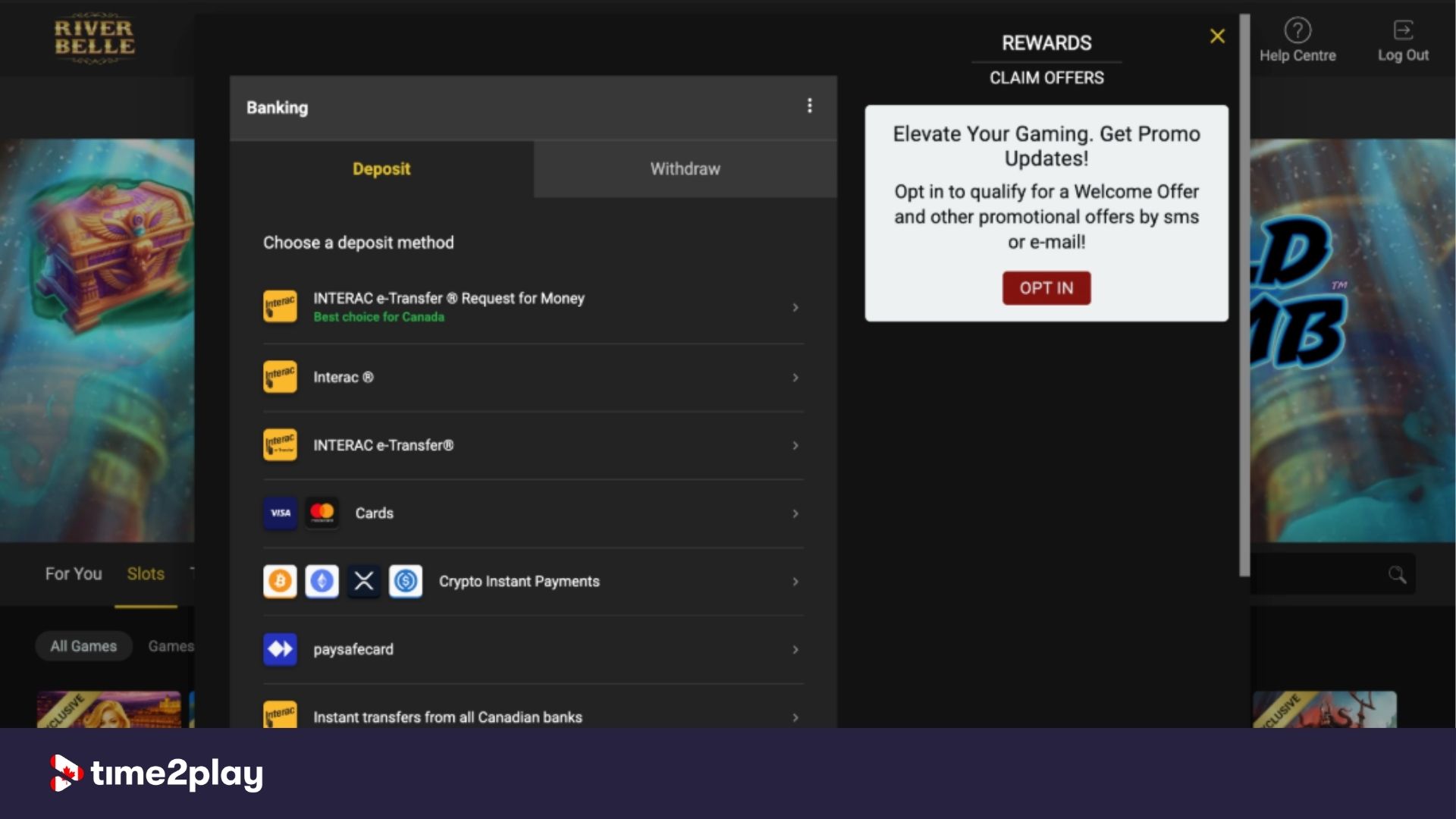Choose the INTERAC e-Transfer® label
1456x819 pixels.
pos(384,445)
